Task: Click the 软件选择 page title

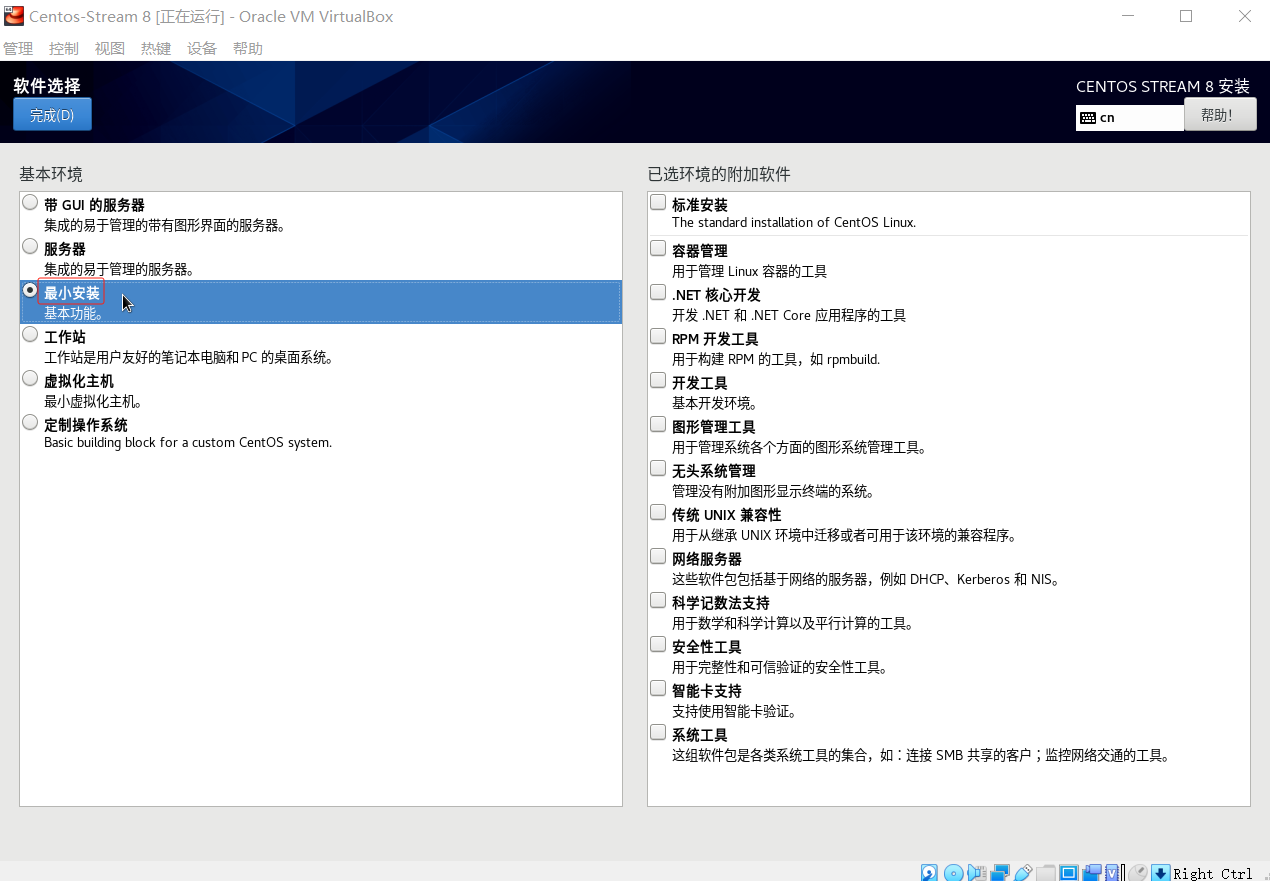Action: tap(47, 86)
